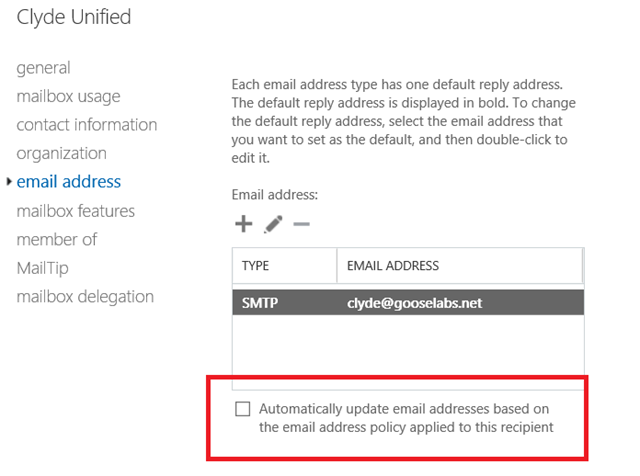Select the clyde@gooselabs.net SMTP row

point(408,303)
